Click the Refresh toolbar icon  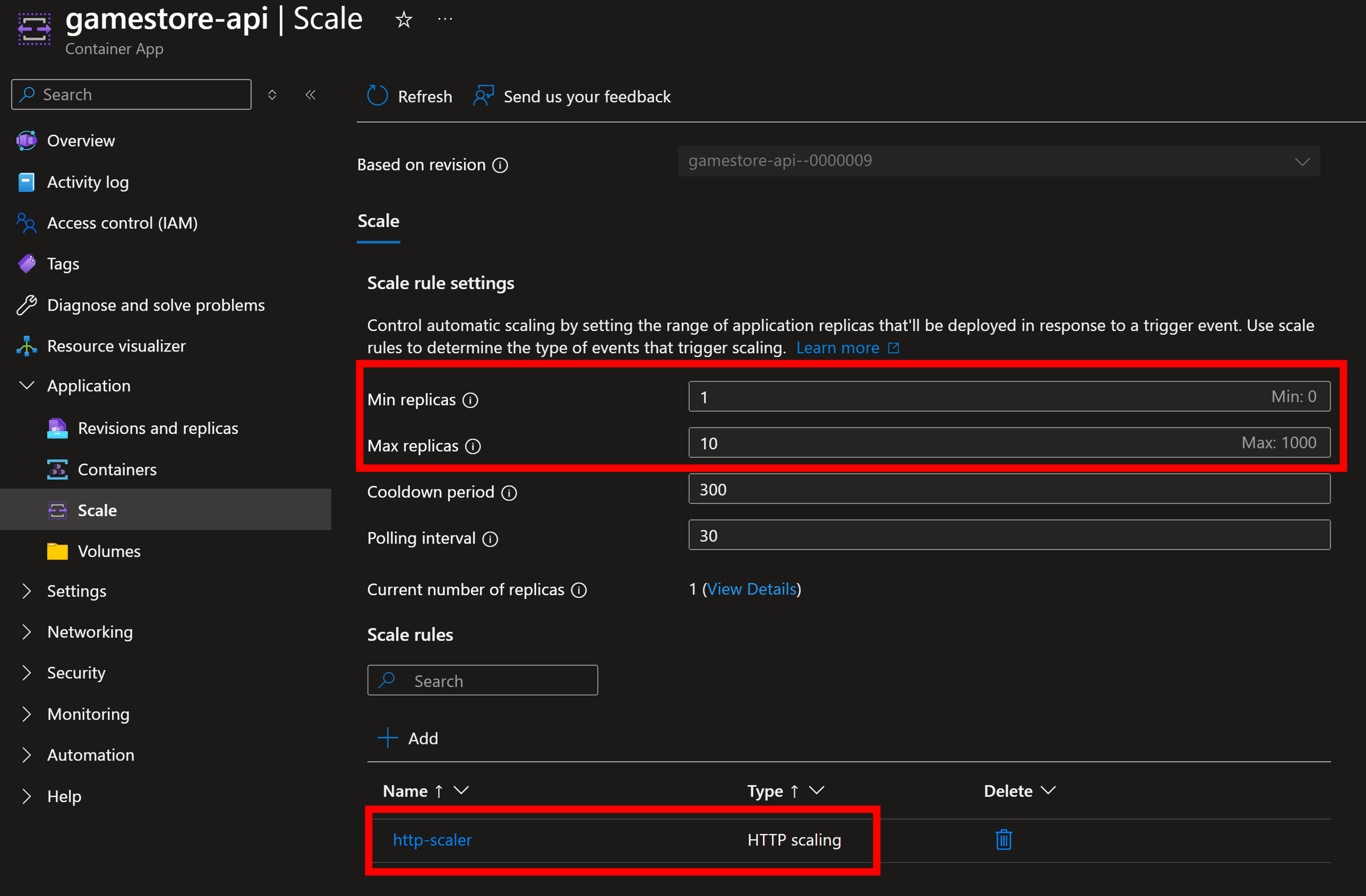pos(377,96)
